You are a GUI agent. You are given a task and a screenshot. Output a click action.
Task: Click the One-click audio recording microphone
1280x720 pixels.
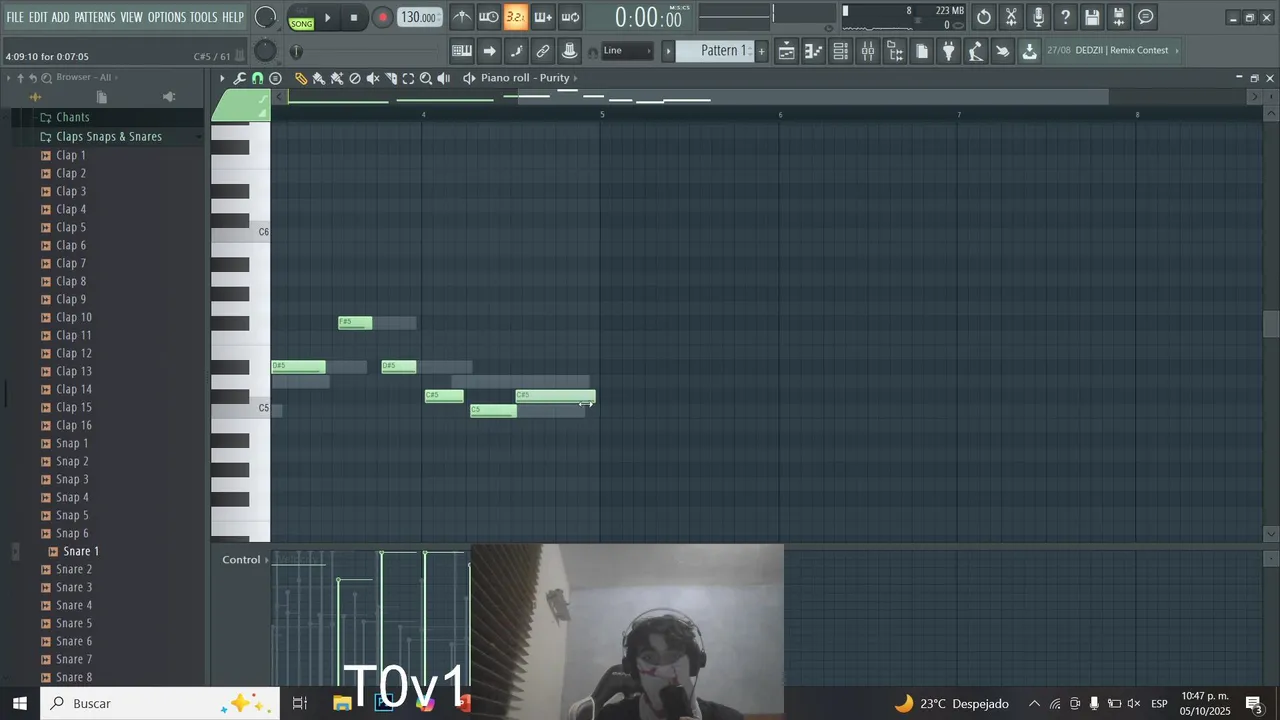[x=1038, y=17]
